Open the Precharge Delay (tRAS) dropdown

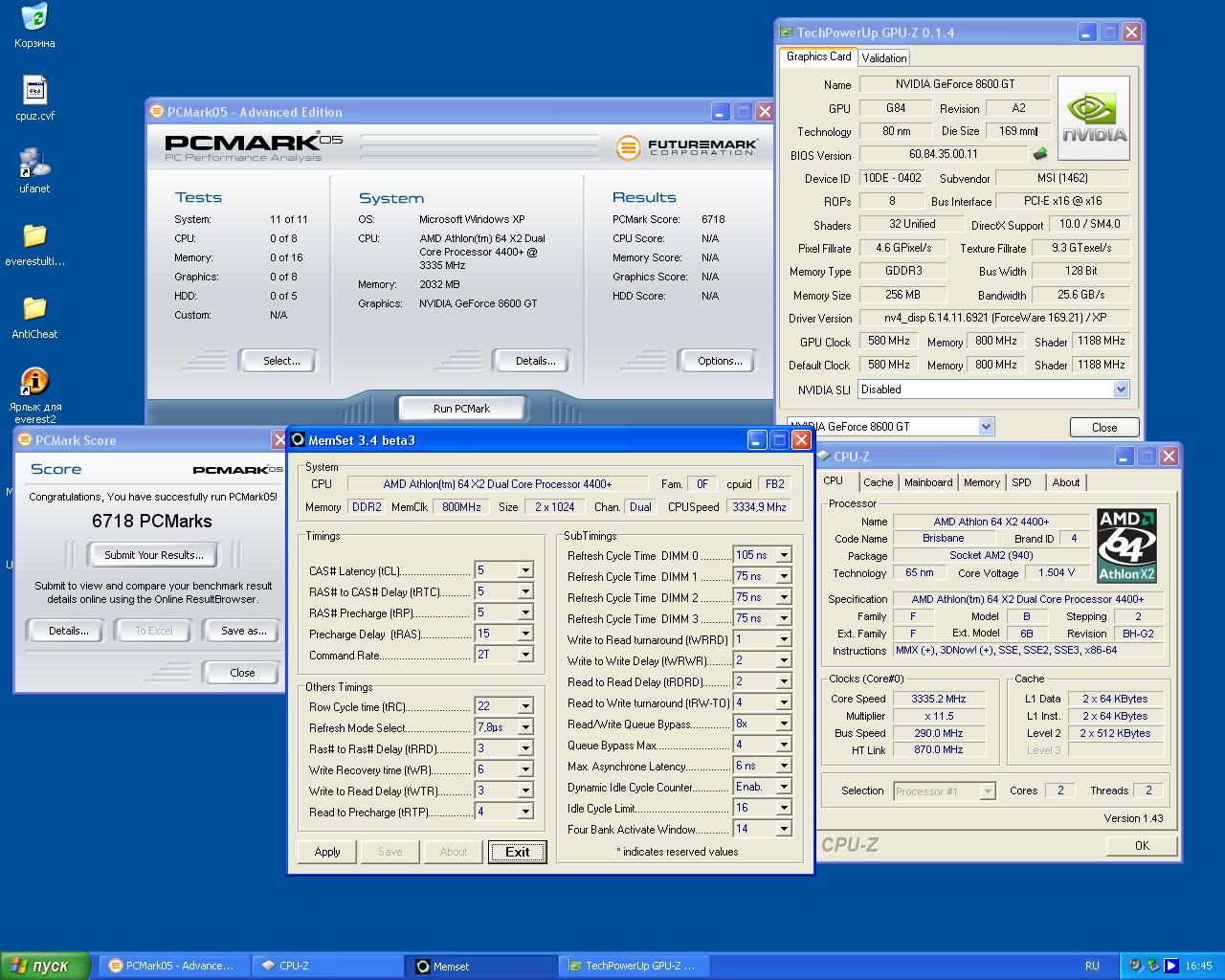[x=525, y=634]
